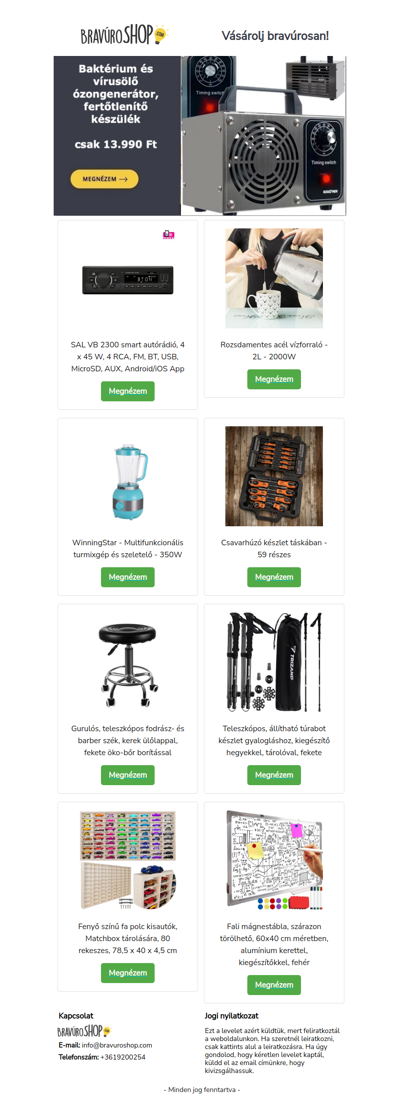Click Megnézem under the SAL VB 2300 autórádió
This screenshot has height=1119, width=400.
click(128, 391)
